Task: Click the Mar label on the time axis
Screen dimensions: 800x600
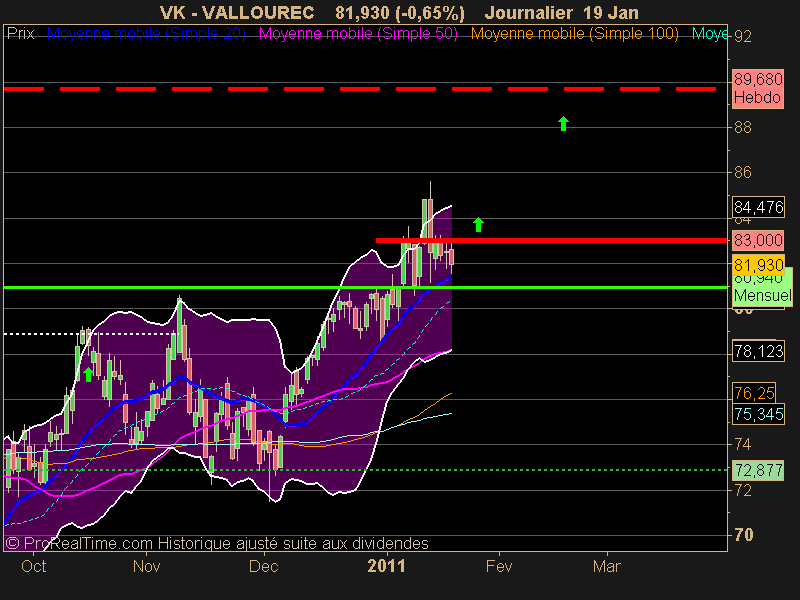Action: pyautogui.click(x=607, y=566)
